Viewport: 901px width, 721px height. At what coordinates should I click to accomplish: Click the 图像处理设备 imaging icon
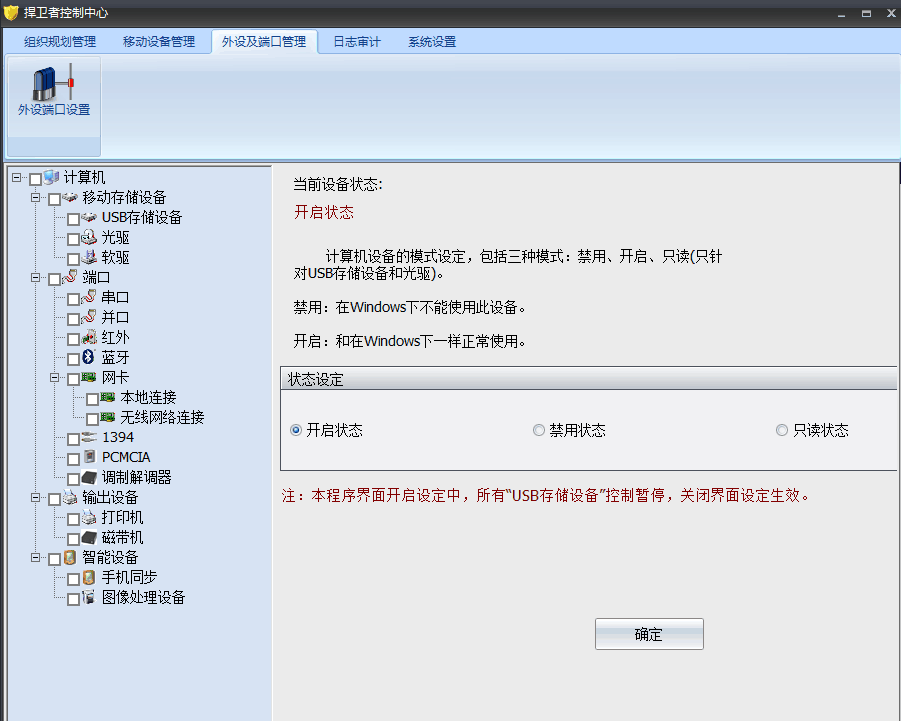pyautogui.click(x=89, y=597)
